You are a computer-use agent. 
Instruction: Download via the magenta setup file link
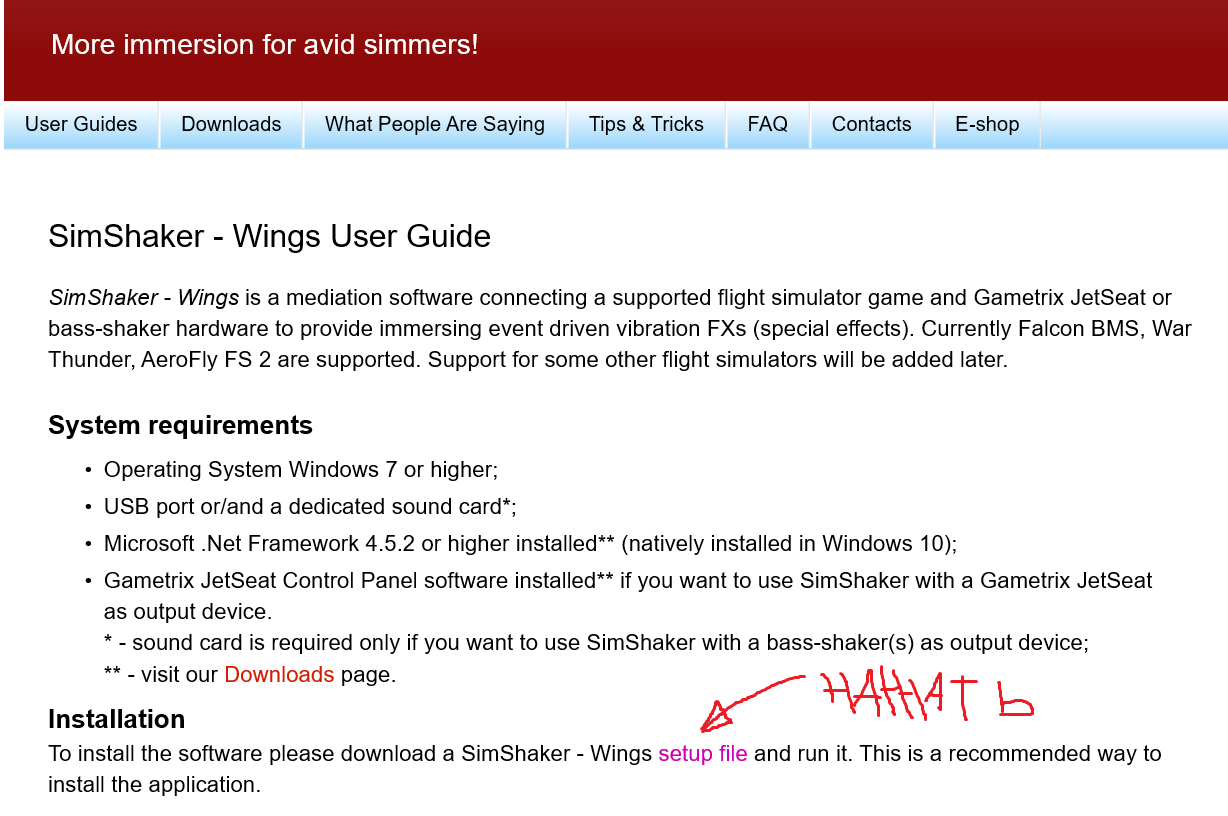coord(702,753)
